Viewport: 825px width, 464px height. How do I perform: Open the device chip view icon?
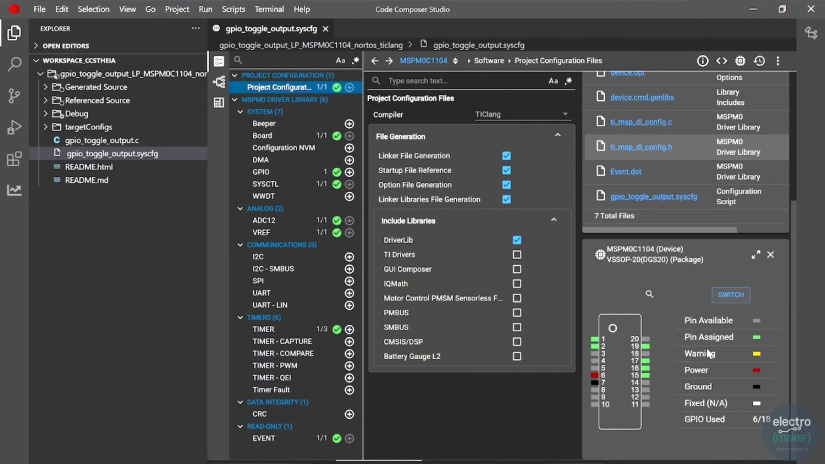tap(740, 61)
